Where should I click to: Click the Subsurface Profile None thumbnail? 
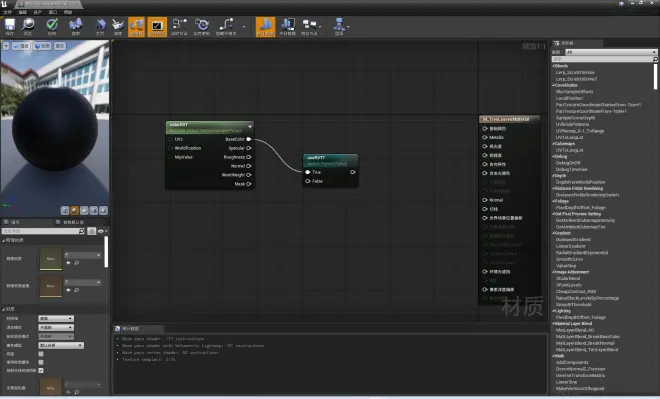(x=51, y=387)
